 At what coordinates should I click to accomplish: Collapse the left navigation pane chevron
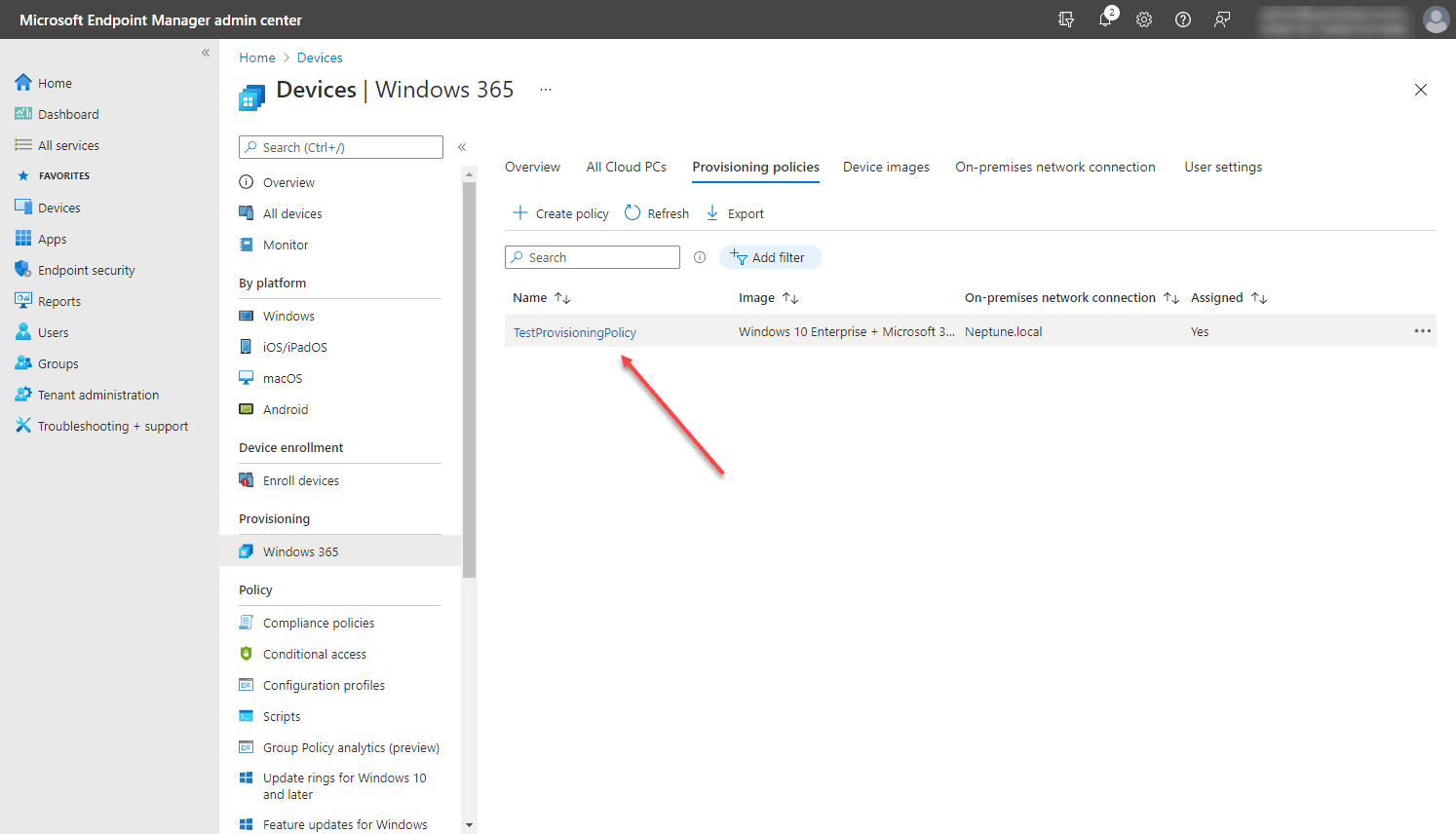[206, 53]
